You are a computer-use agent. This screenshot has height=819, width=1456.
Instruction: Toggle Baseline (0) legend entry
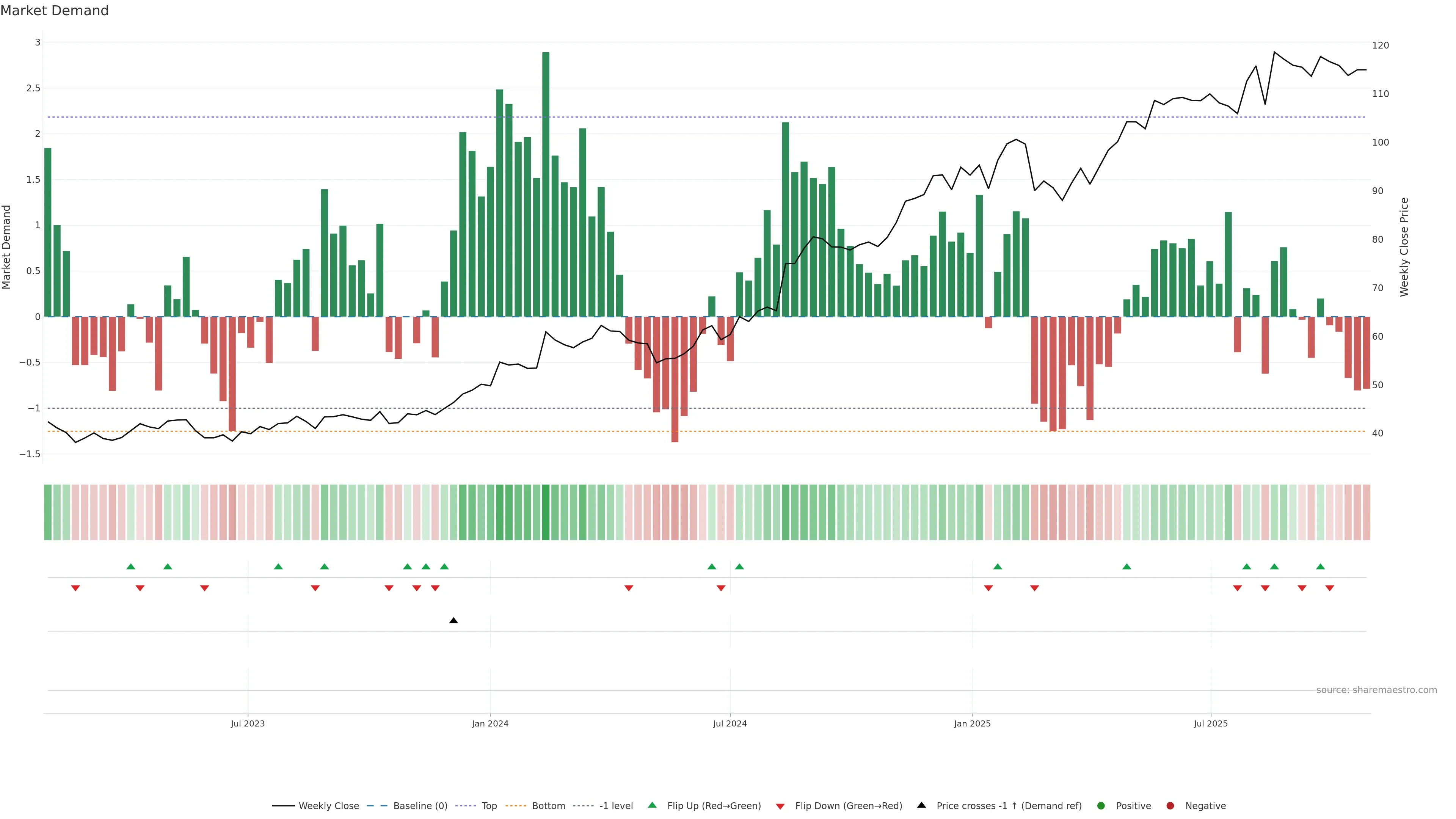coord(420,806)
